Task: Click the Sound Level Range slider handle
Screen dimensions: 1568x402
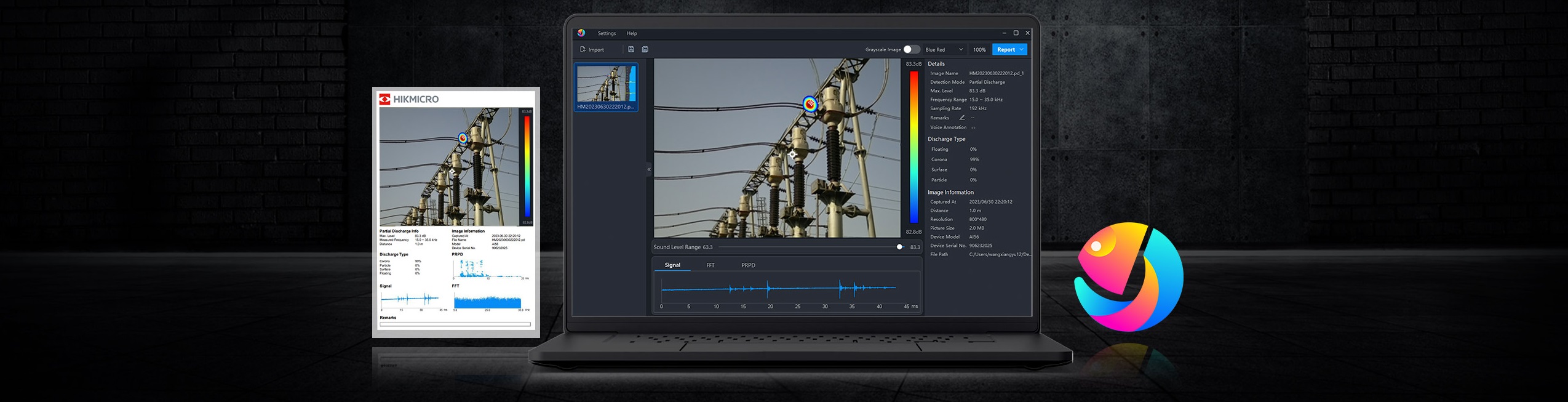Action: pos(899,247)
